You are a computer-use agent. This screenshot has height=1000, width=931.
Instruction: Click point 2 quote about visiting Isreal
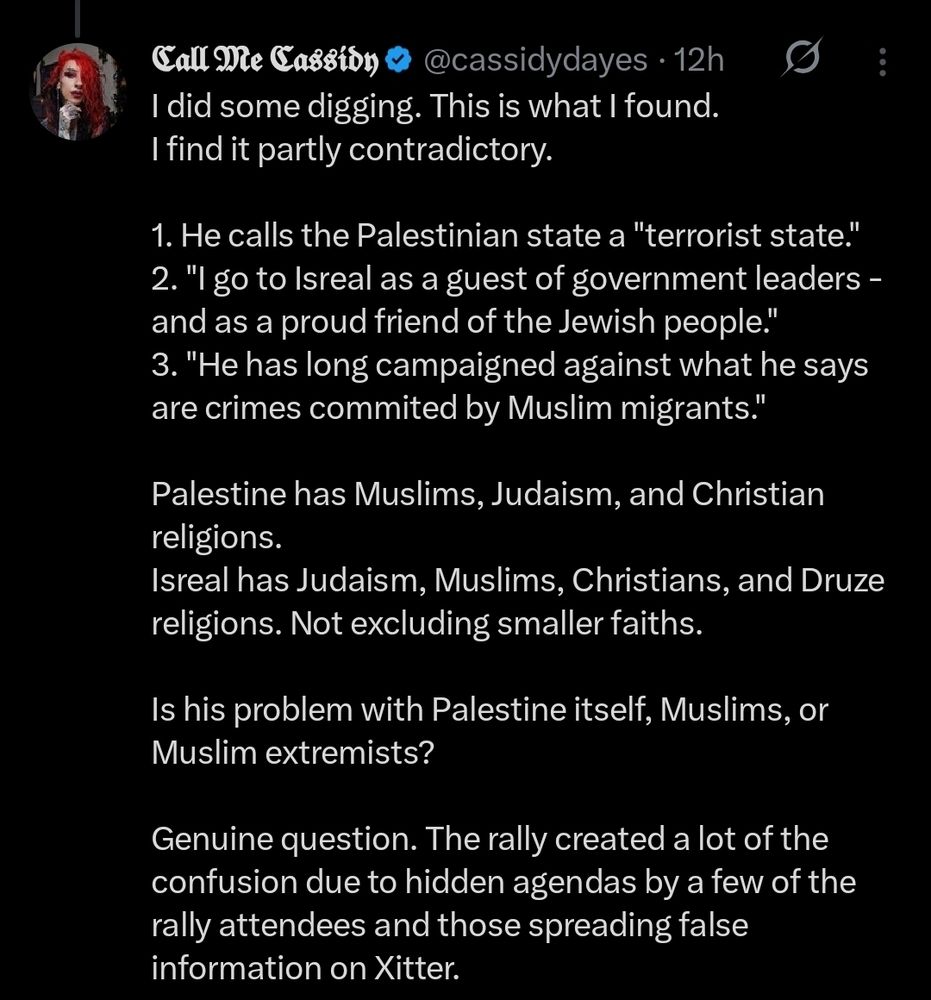(x=517, y=300)
